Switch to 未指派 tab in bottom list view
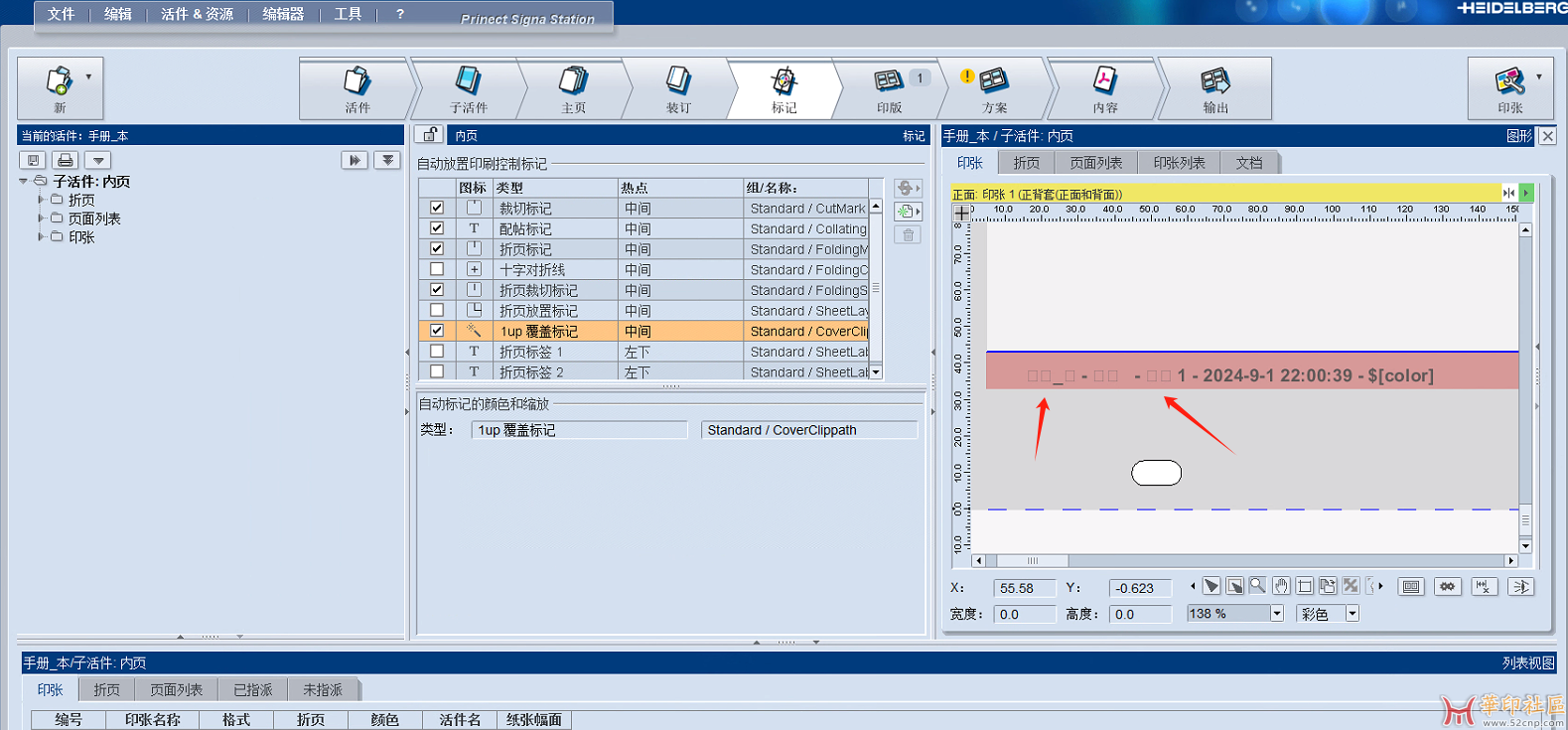Screen dimensions: 1568x730 (323, 689)
